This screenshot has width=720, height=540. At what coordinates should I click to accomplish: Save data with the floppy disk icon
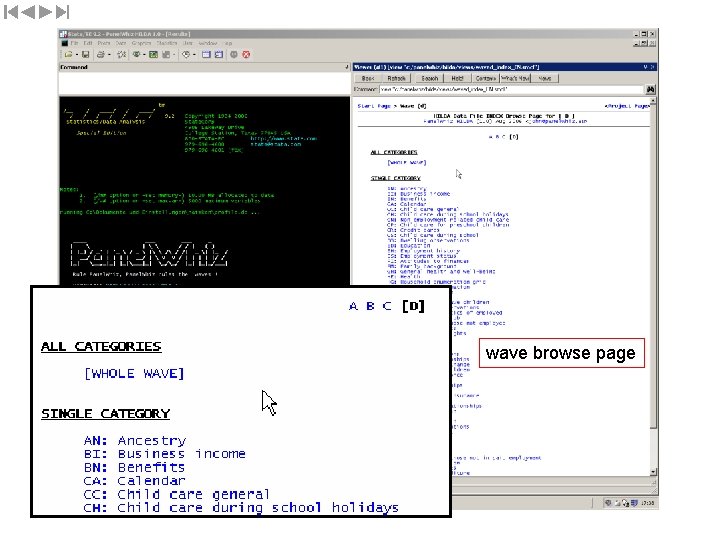pos(85,55)
